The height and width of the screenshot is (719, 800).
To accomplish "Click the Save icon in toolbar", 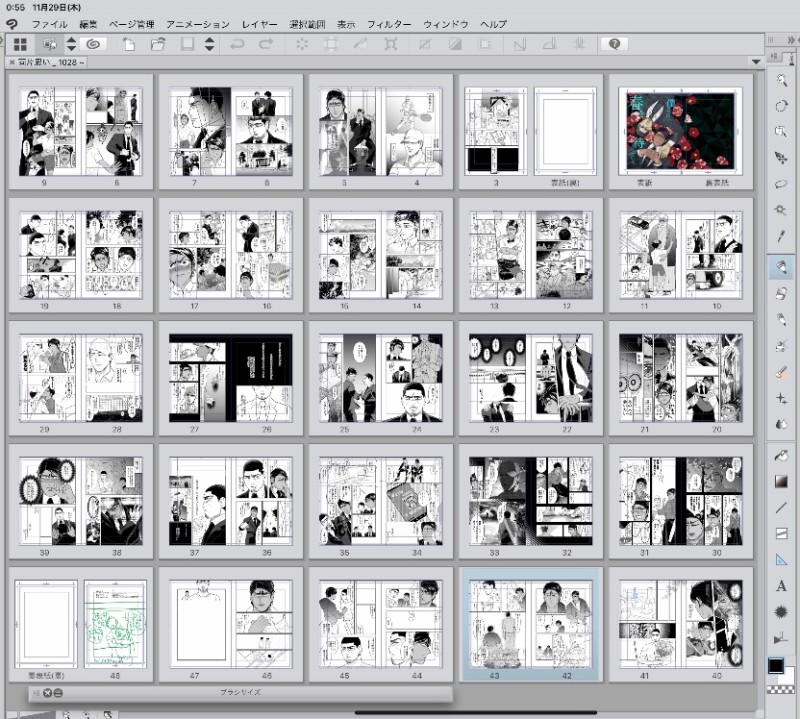I will tap(187, 44).
